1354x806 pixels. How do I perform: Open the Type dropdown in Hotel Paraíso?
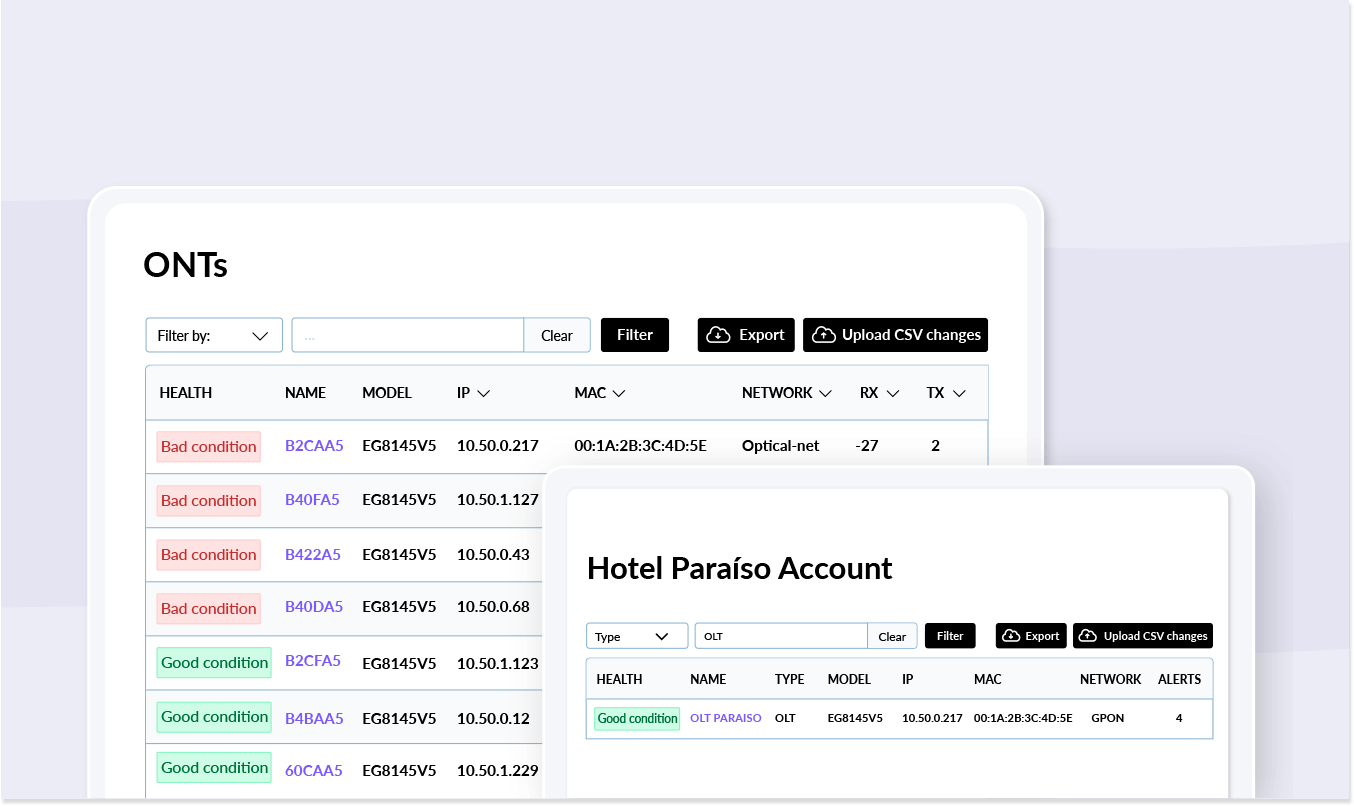(637, 636)
